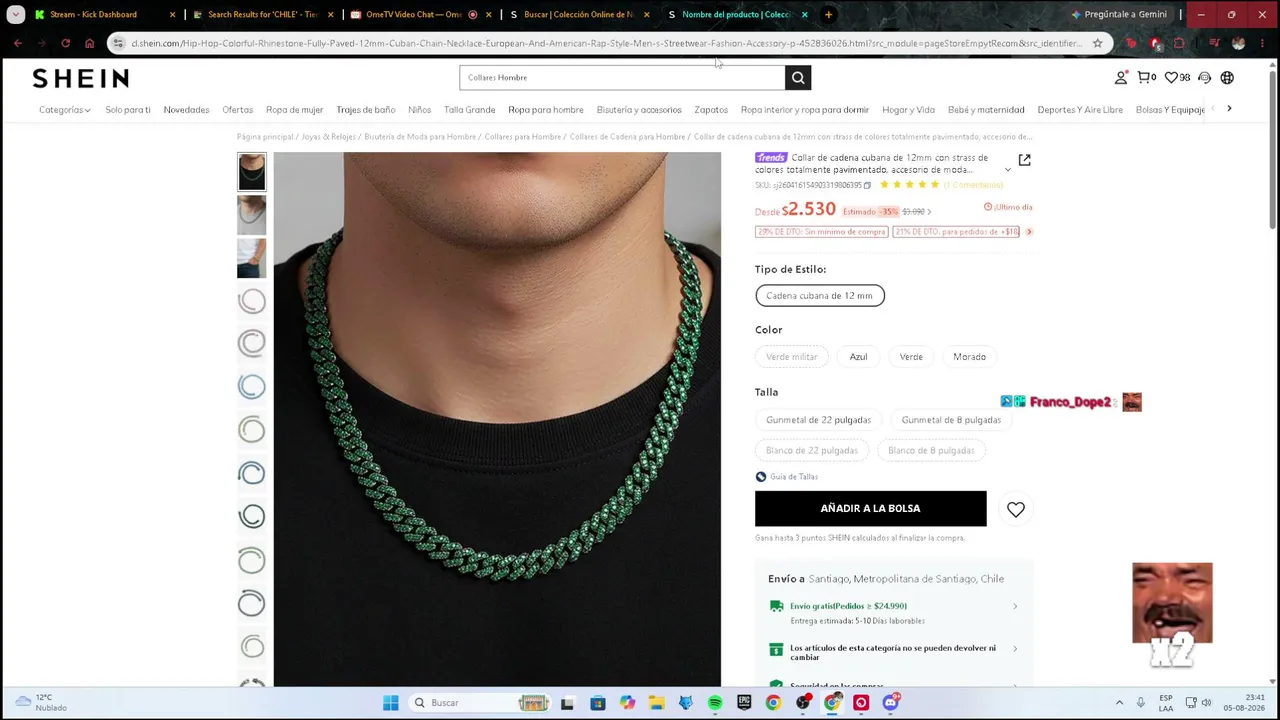Image resolution: width=1280 pixels, height=720 pixels.
Task: Add product to wishlist with heart button
Action: [1016, 510]
